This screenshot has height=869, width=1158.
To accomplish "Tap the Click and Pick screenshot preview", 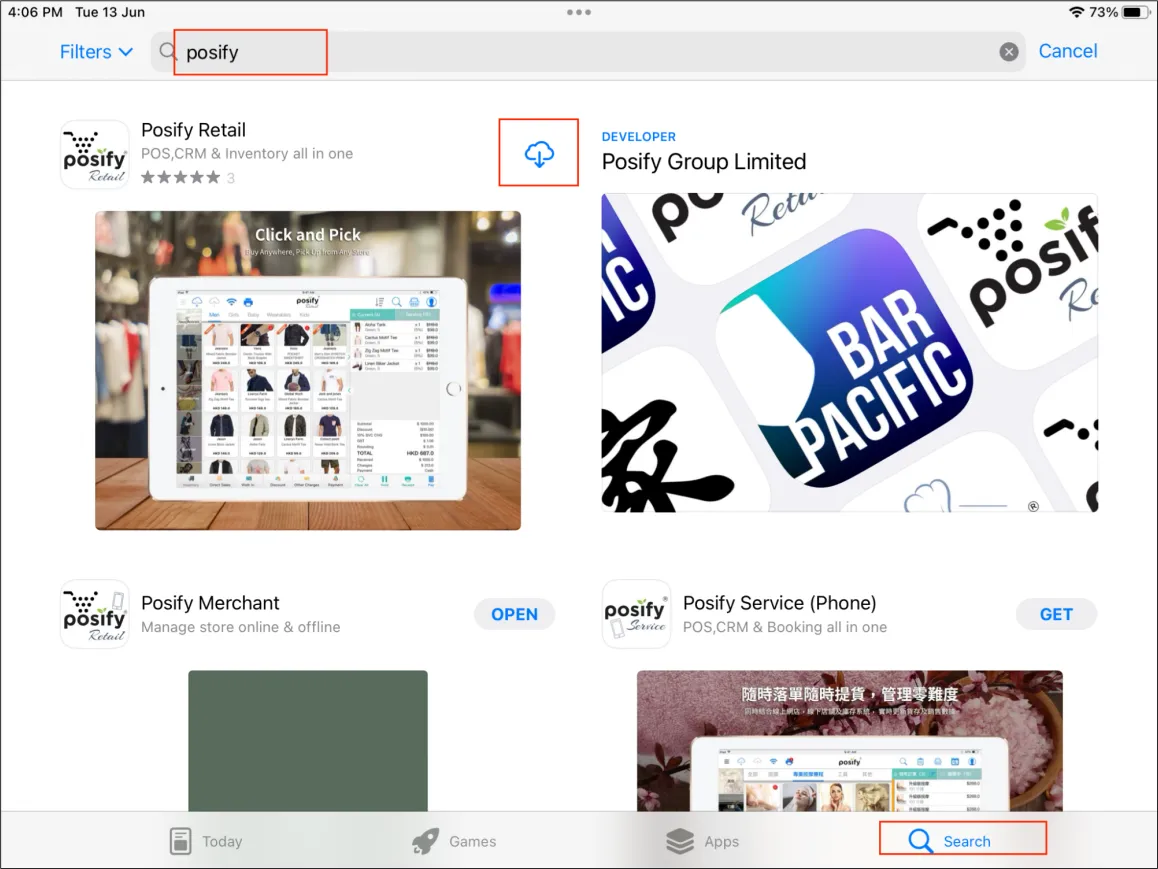I will pos(307,369).
